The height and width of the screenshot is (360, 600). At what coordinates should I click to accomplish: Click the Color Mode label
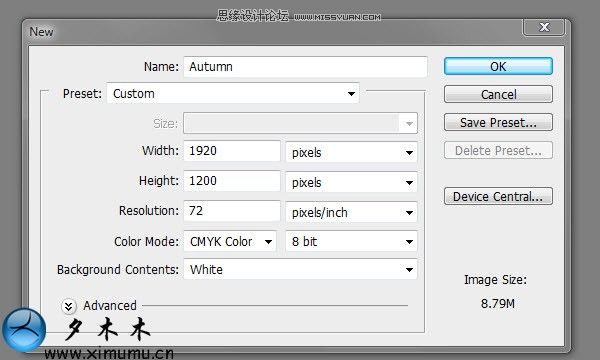coord(146,242)
